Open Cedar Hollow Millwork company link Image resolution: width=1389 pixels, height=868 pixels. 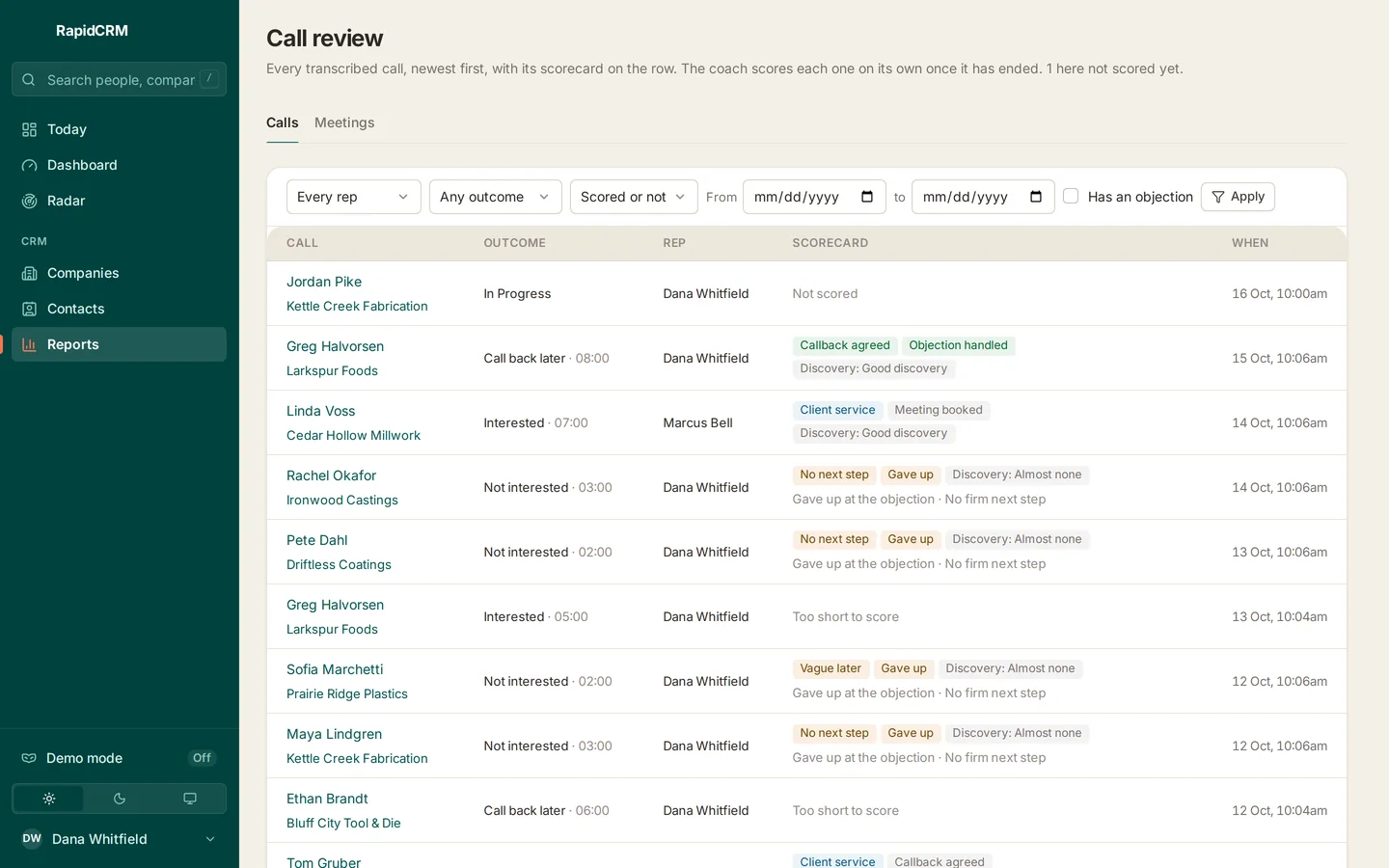(353, 435)
